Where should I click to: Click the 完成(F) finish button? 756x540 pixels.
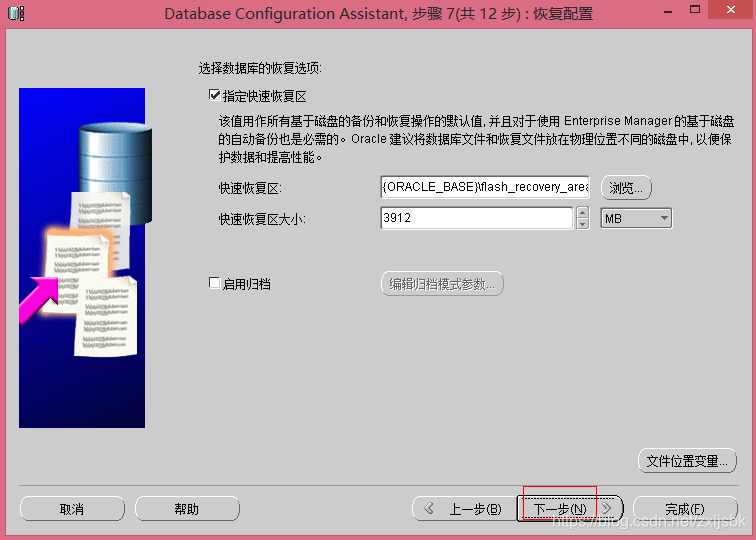tap(685, 509)
